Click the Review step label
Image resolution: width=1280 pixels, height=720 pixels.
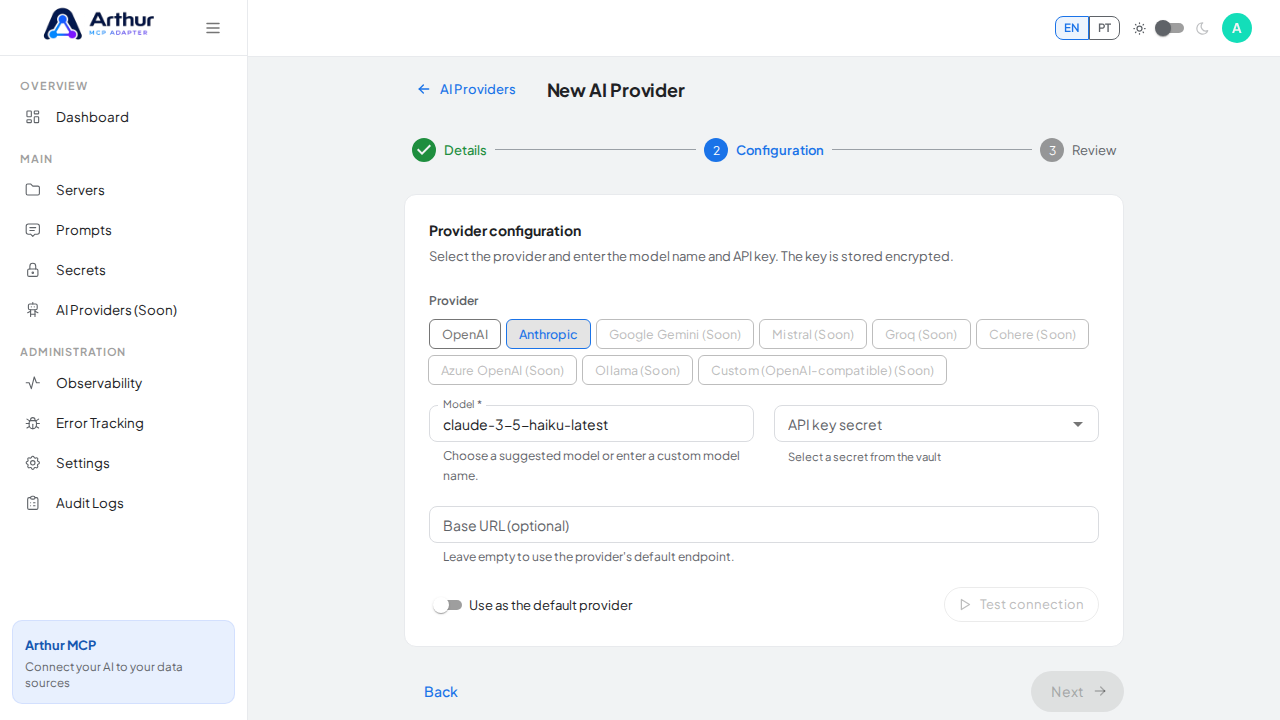(1094, 150)
